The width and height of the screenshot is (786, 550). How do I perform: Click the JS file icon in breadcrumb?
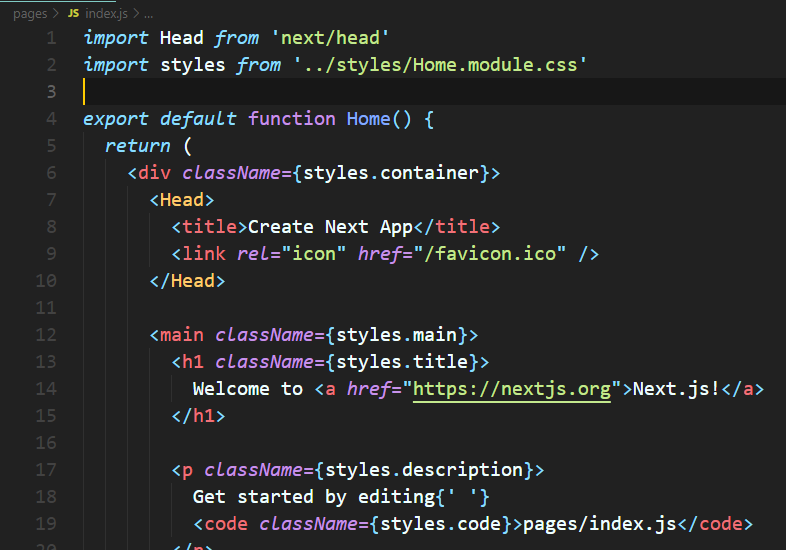pos(73,14)
